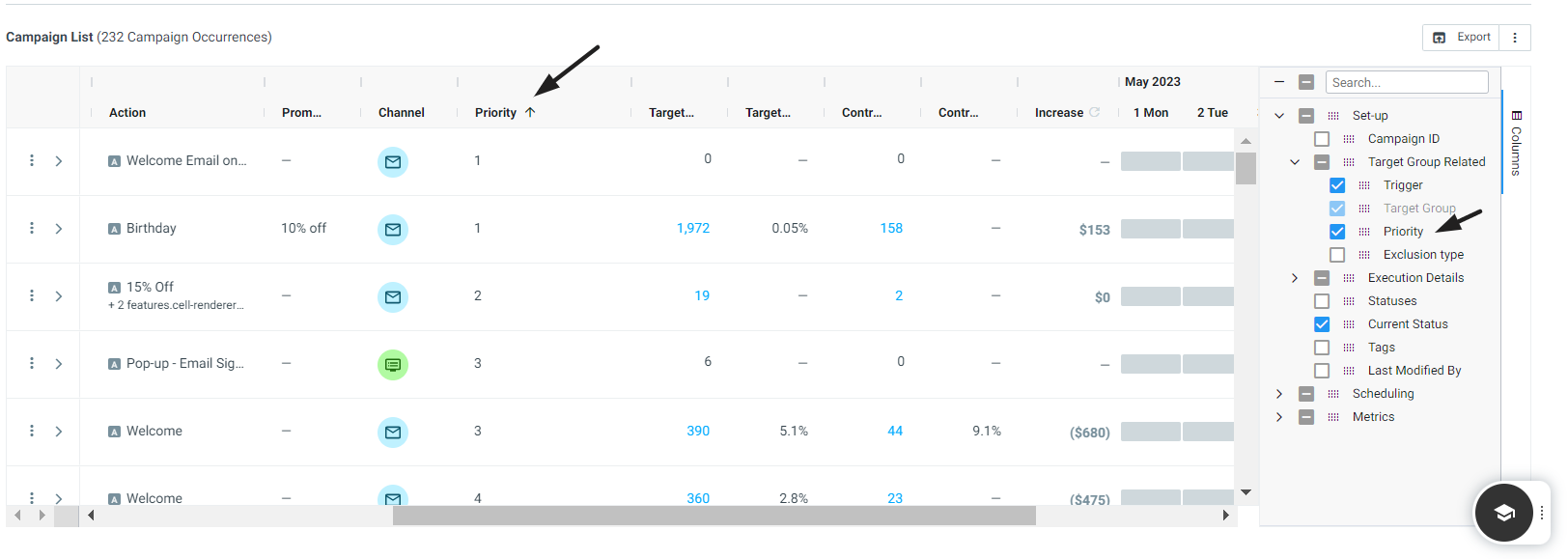Click the '10% off' promotion cell
This screenshot has height=559, width=1568.
303,229
